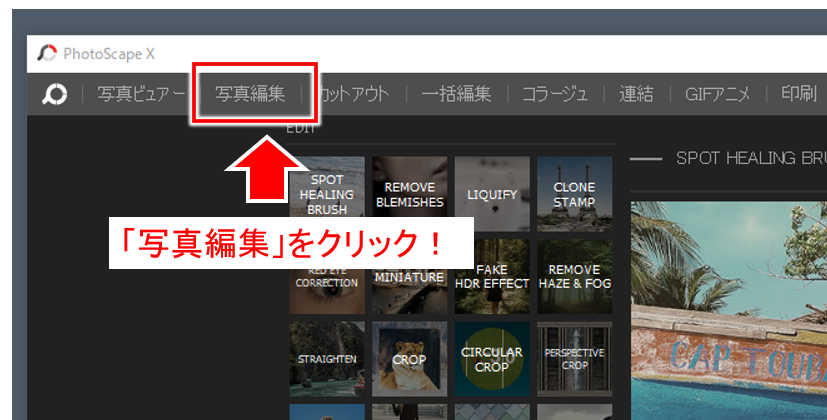The width and height of the screenshot is (827, 420).
Task: Select the Straighten tile
Action: 326,359
